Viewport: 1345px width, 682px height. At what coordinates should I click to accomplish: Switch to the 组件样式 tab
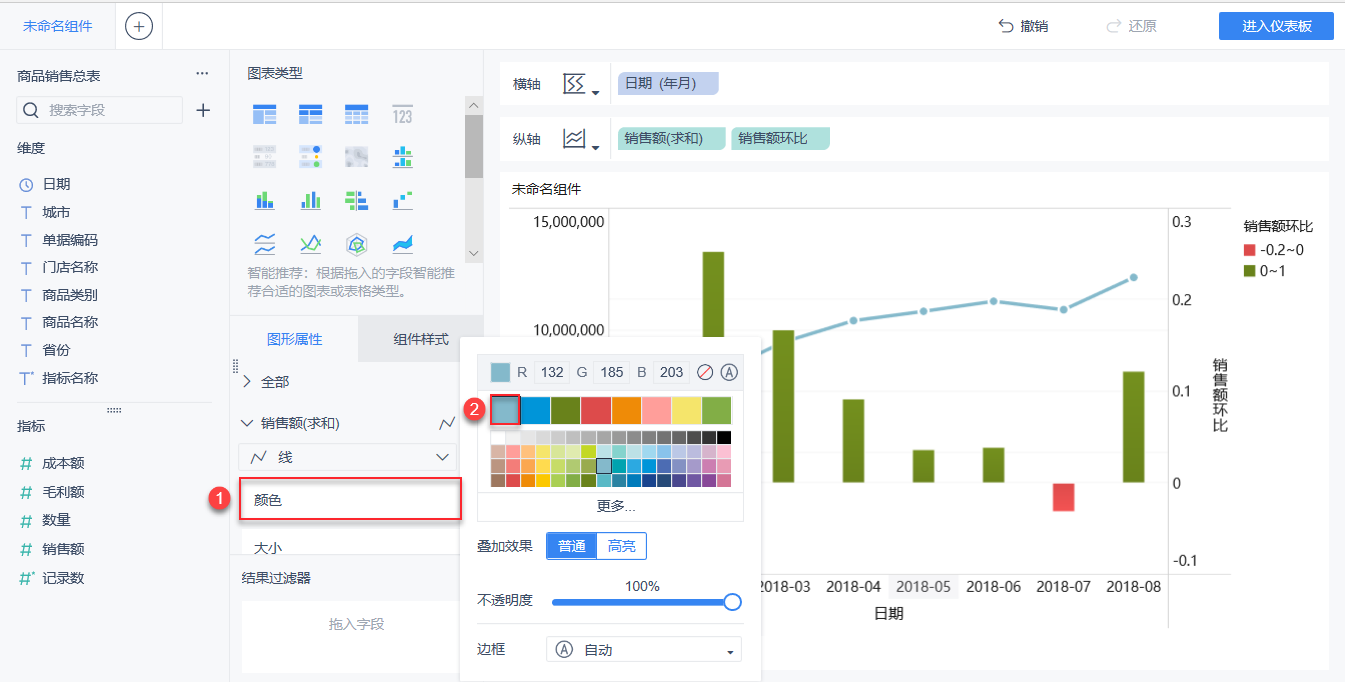[x=421, y=339]
